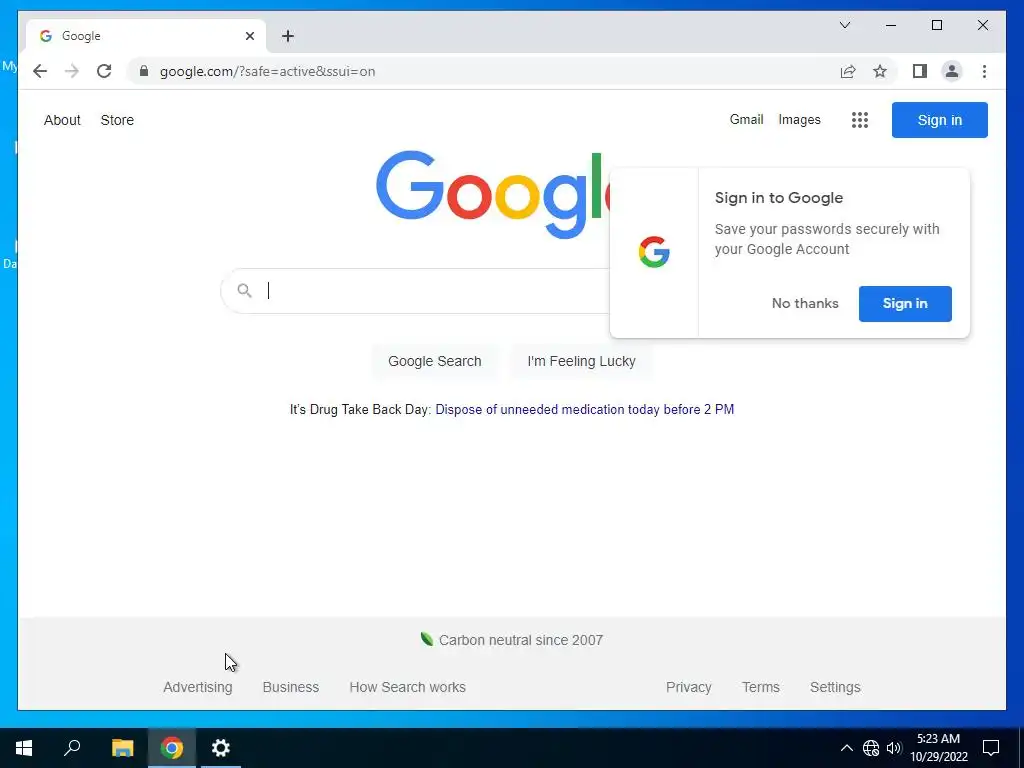Click the I'm Feeling Lucky button
1024x768 pixels.
pyautogui.click(x=581, y=361)
